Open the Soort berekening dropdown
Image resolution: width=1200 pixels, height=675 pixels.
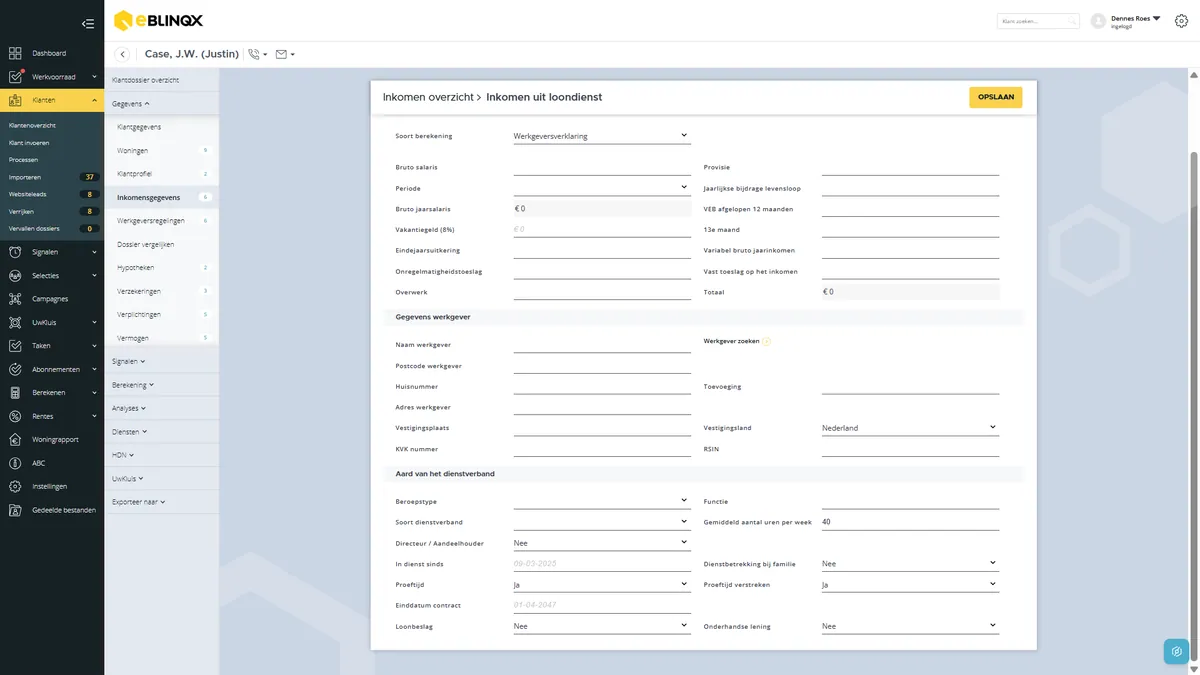(601, 135)
